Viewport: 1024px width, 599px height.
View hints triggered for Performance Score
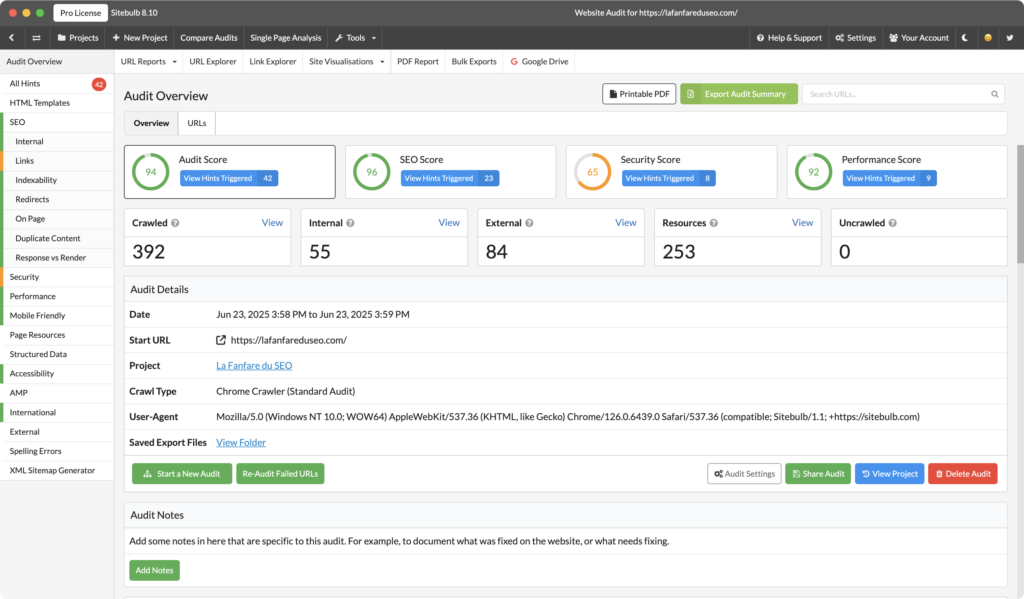[x=889, y=178]
